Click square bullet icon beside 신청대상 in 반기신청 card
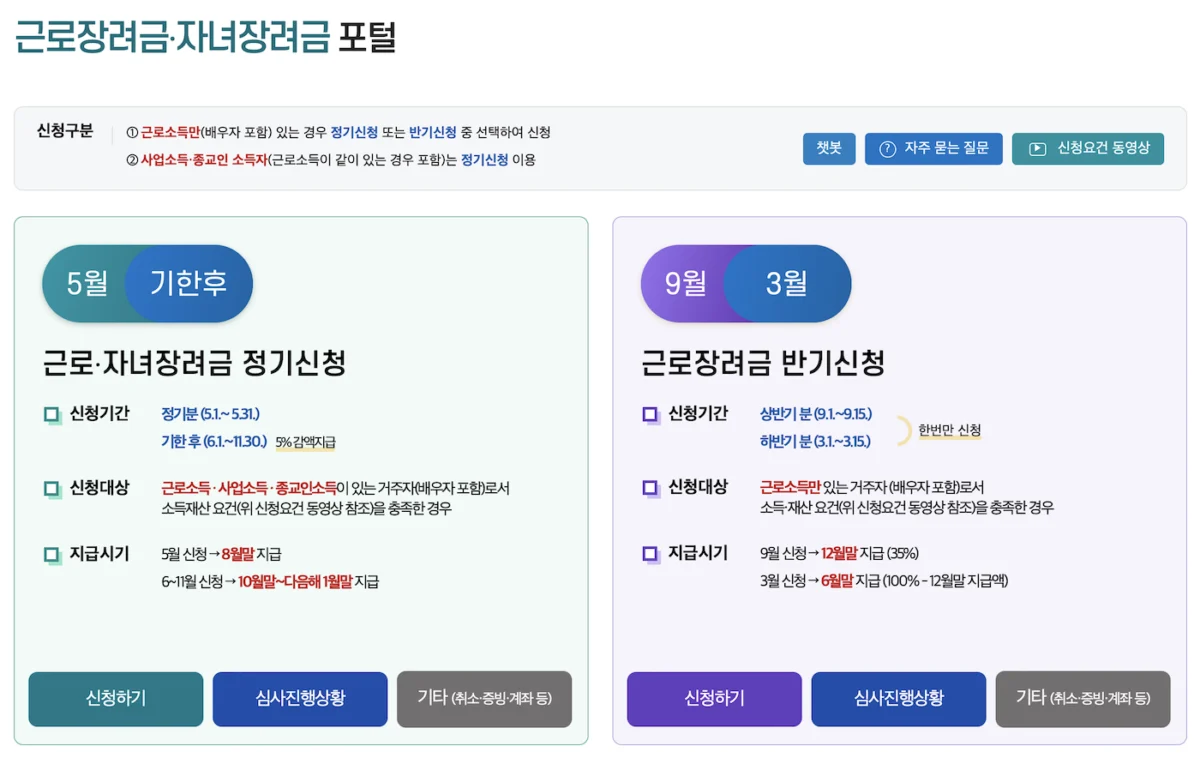Image resolution: width=1200 pixels, height=758 pixels. pyautogui.click(x=650, y=488)
